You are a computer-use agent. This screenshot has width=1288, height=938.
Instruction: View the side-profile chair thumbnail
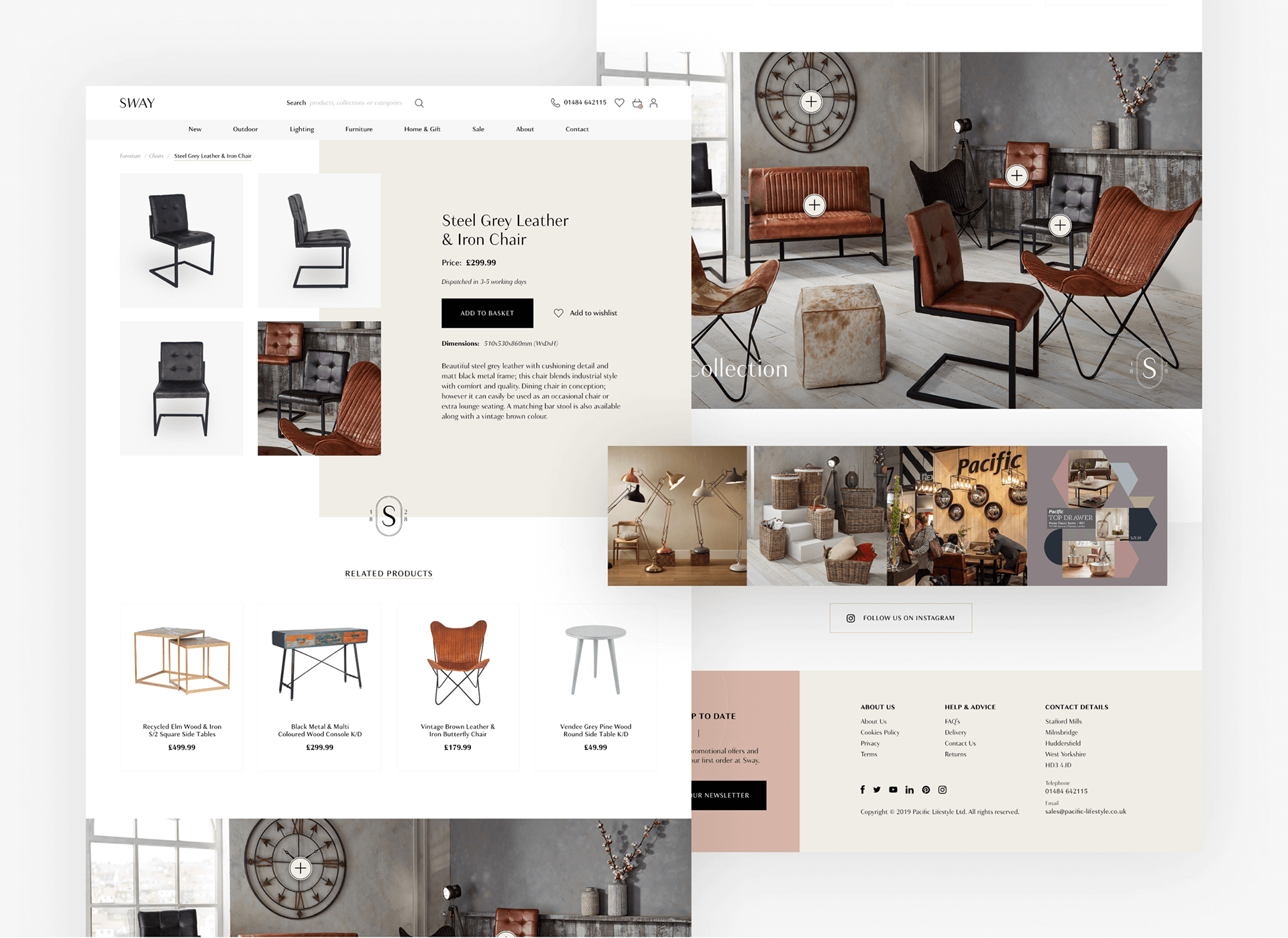[x=319, y=241]
